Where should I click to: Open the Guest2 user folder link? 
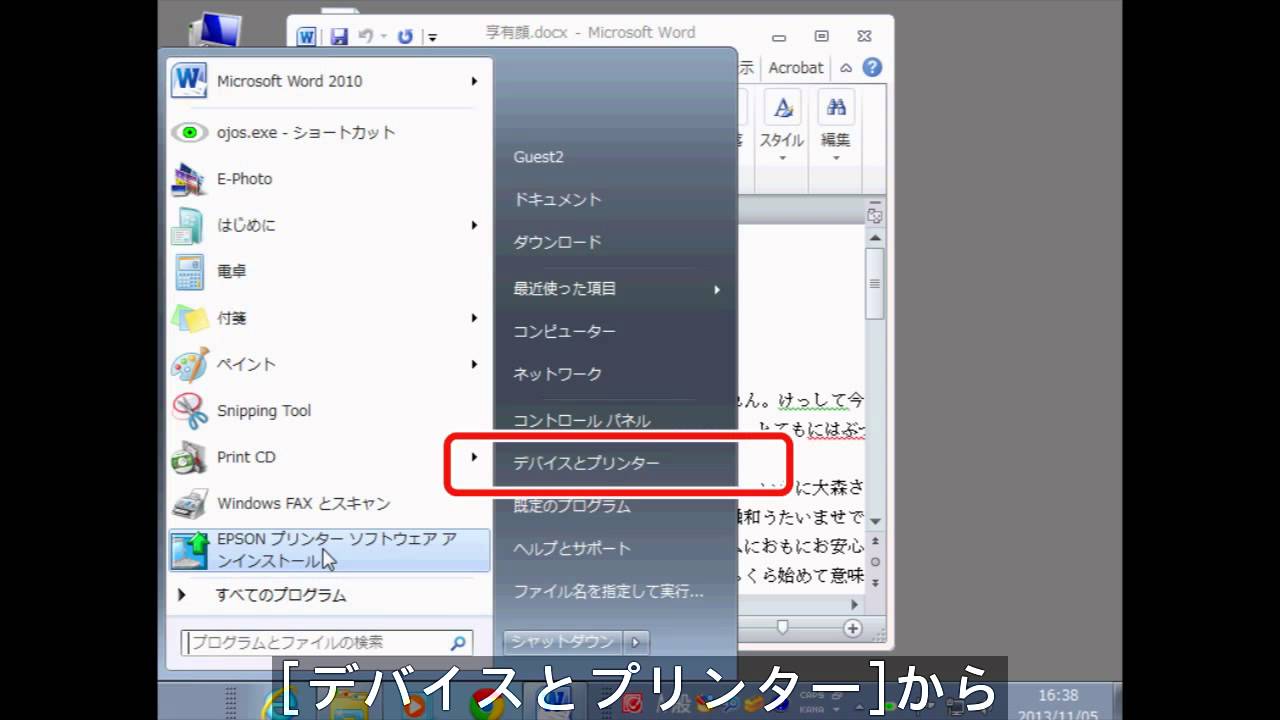538,156
